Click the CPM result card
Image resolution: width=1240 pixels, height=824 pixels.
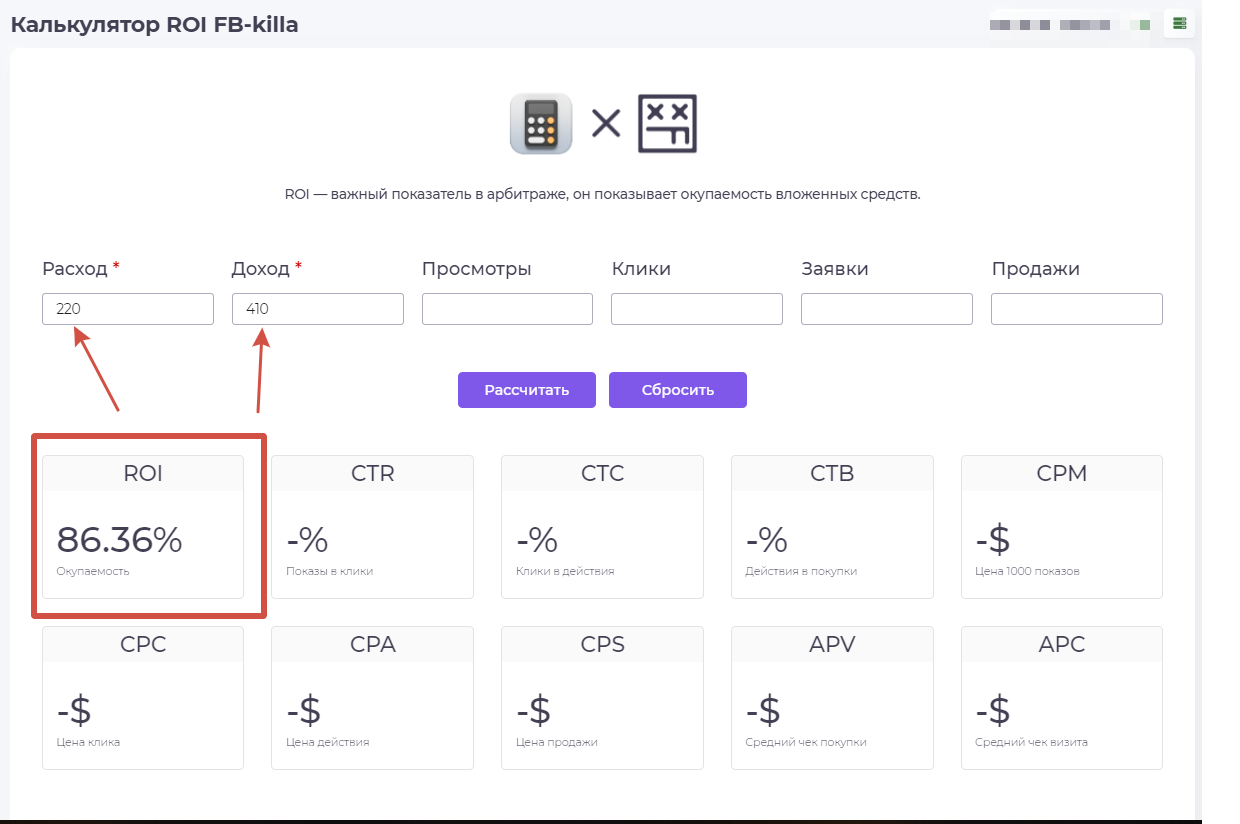click(1062, 527)
